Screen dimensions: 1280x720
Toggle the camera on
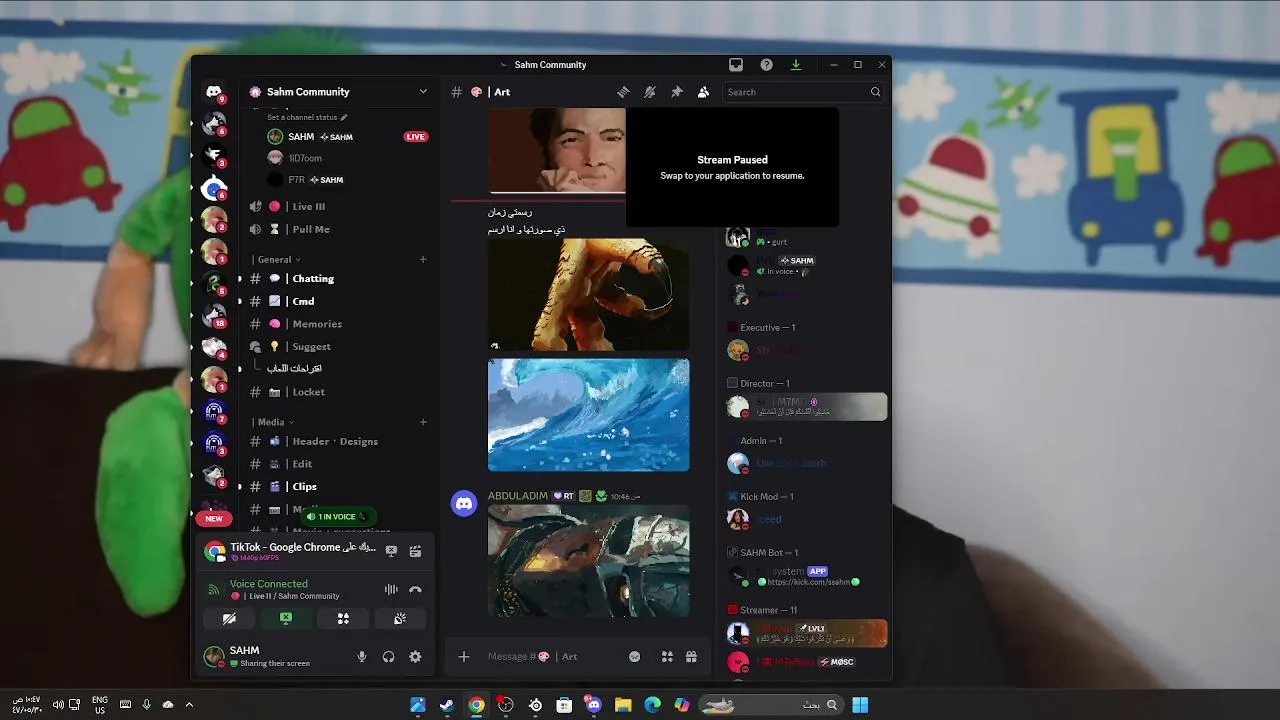tap(229, 619)
